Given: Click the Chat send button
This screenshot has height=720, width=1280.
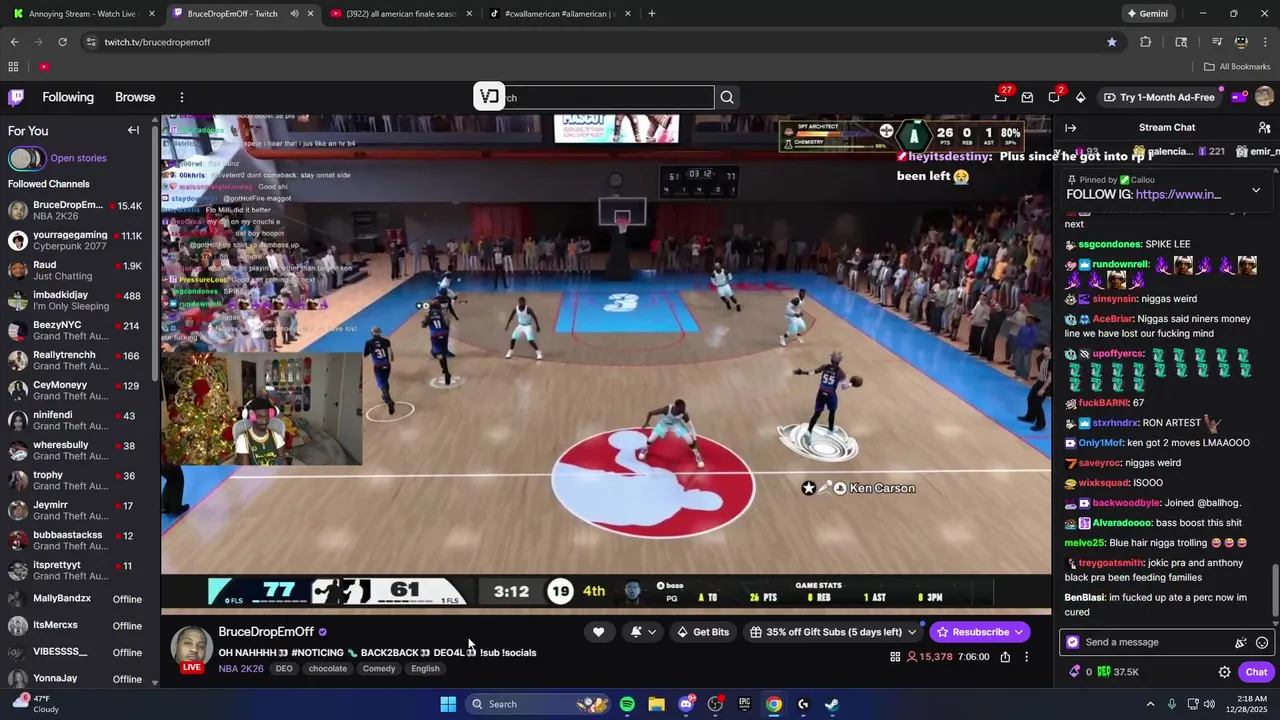Looking at the screenshot, I should pos(1256,672).
